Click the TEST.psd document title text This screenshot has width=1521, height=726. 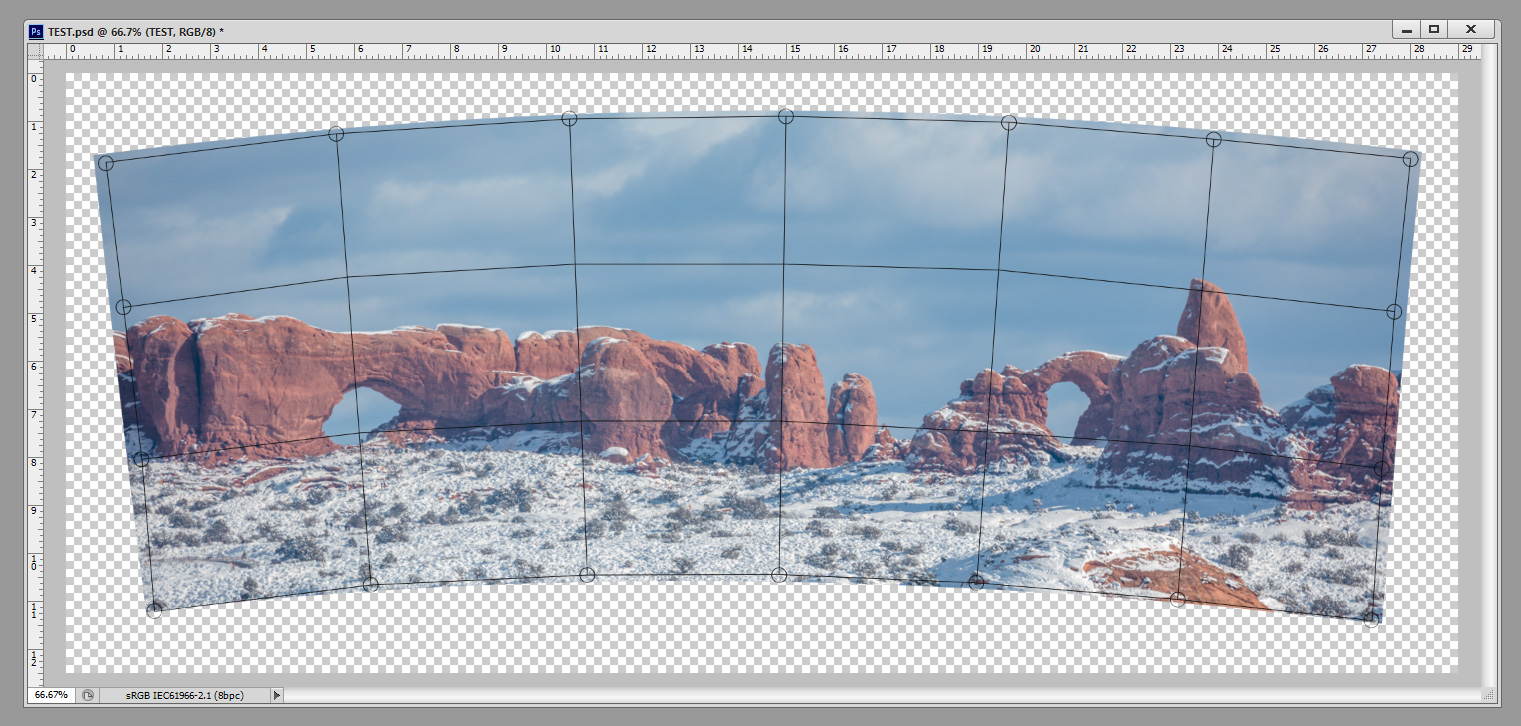coord(135,31)
